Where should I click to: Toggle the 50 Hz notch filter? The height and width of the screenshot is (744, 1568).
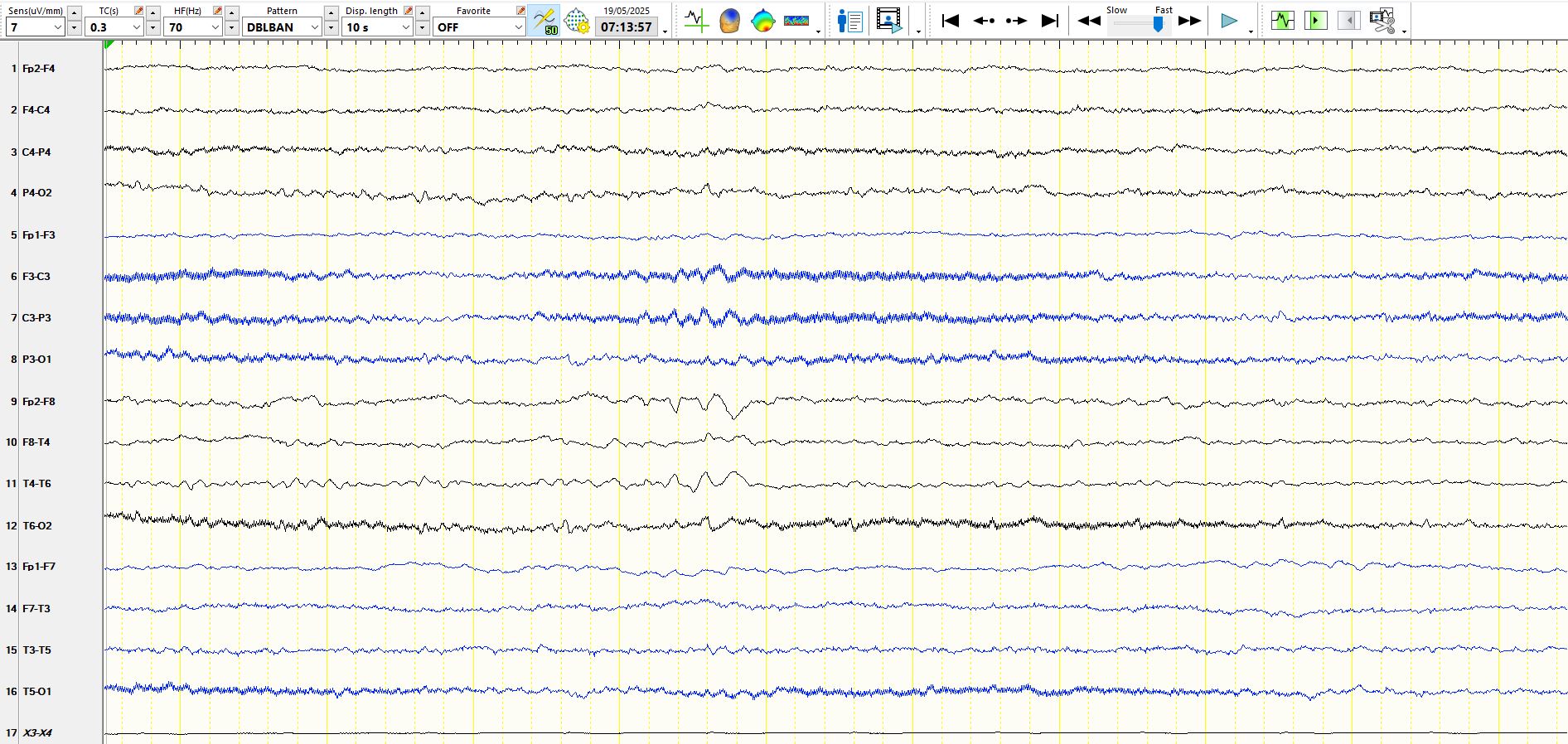pyautogui.click(x=544, y=21)
